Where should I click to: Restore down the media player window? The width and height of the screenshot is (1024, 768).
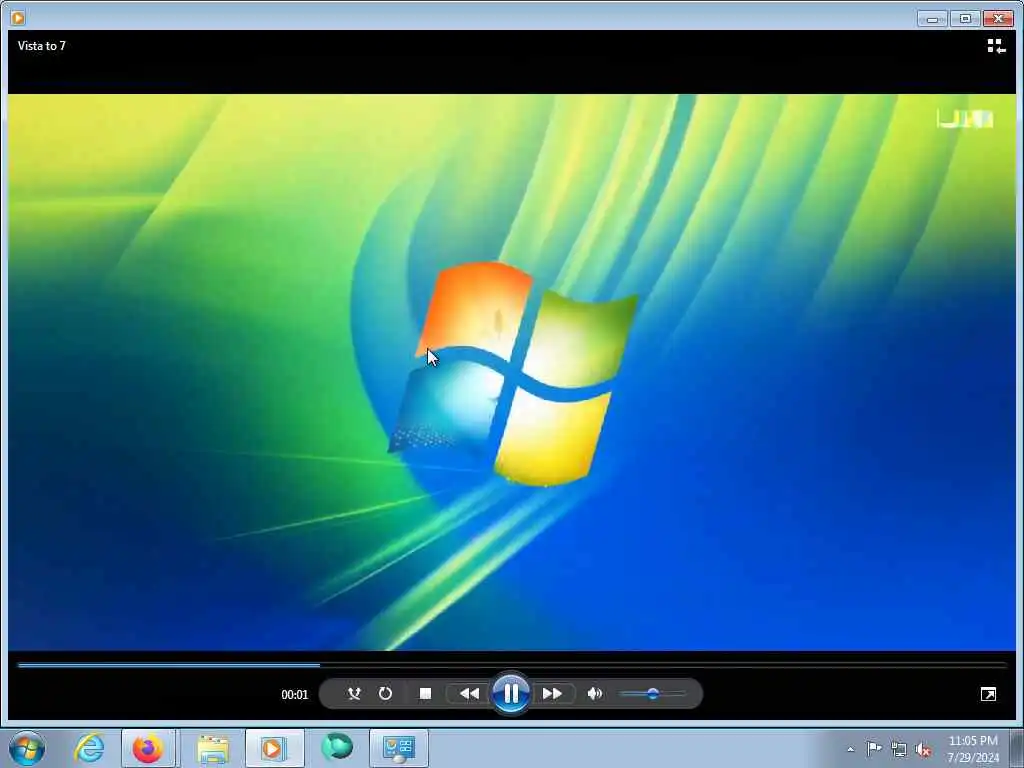point(965,19)
